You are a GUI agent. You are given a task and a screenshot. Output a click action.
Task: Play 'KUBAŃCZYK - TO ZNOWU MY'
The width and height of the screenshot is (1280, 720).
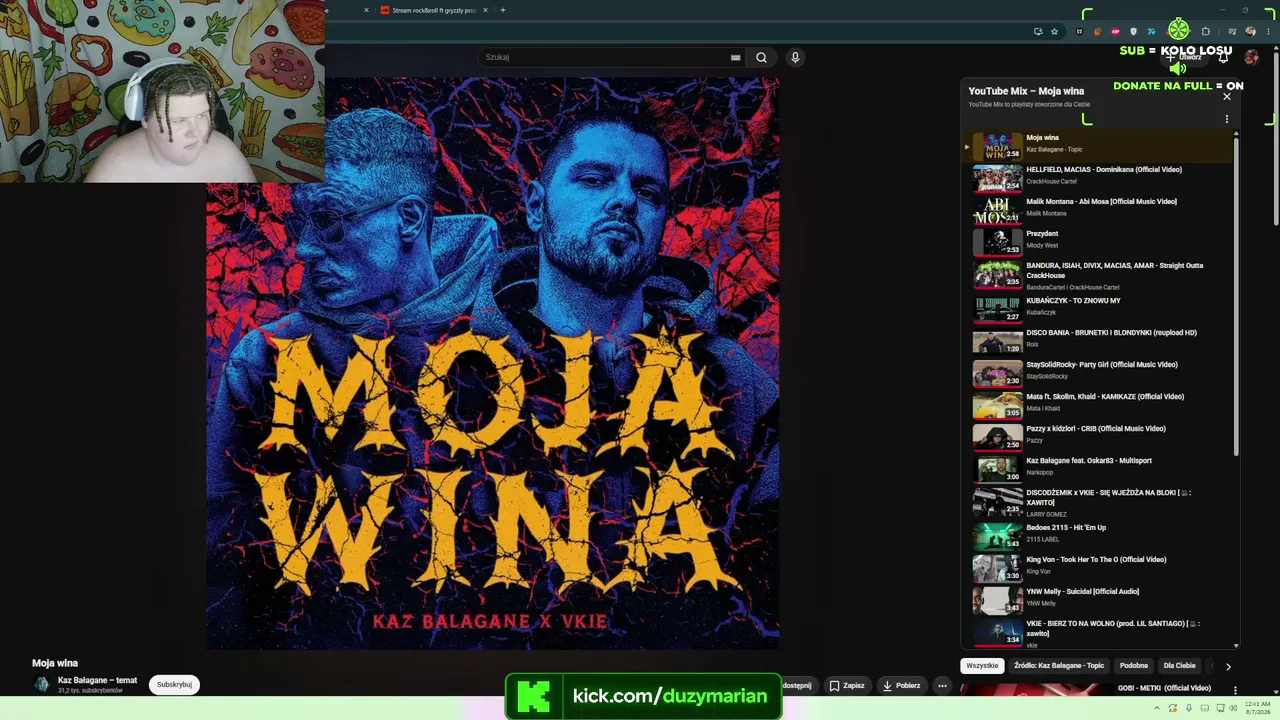(1097, 309)
